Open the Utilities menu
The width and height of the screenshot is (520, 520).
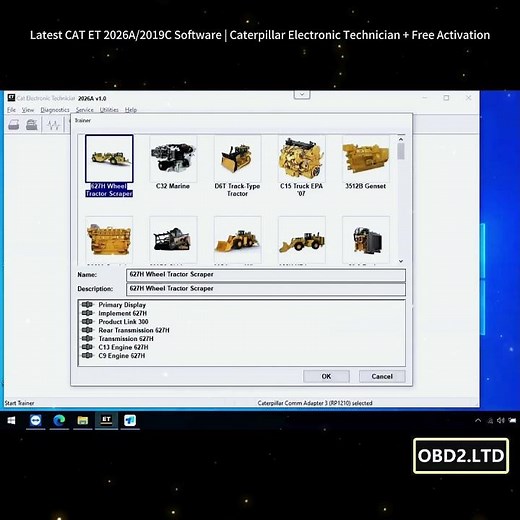[x=109, y=110]
